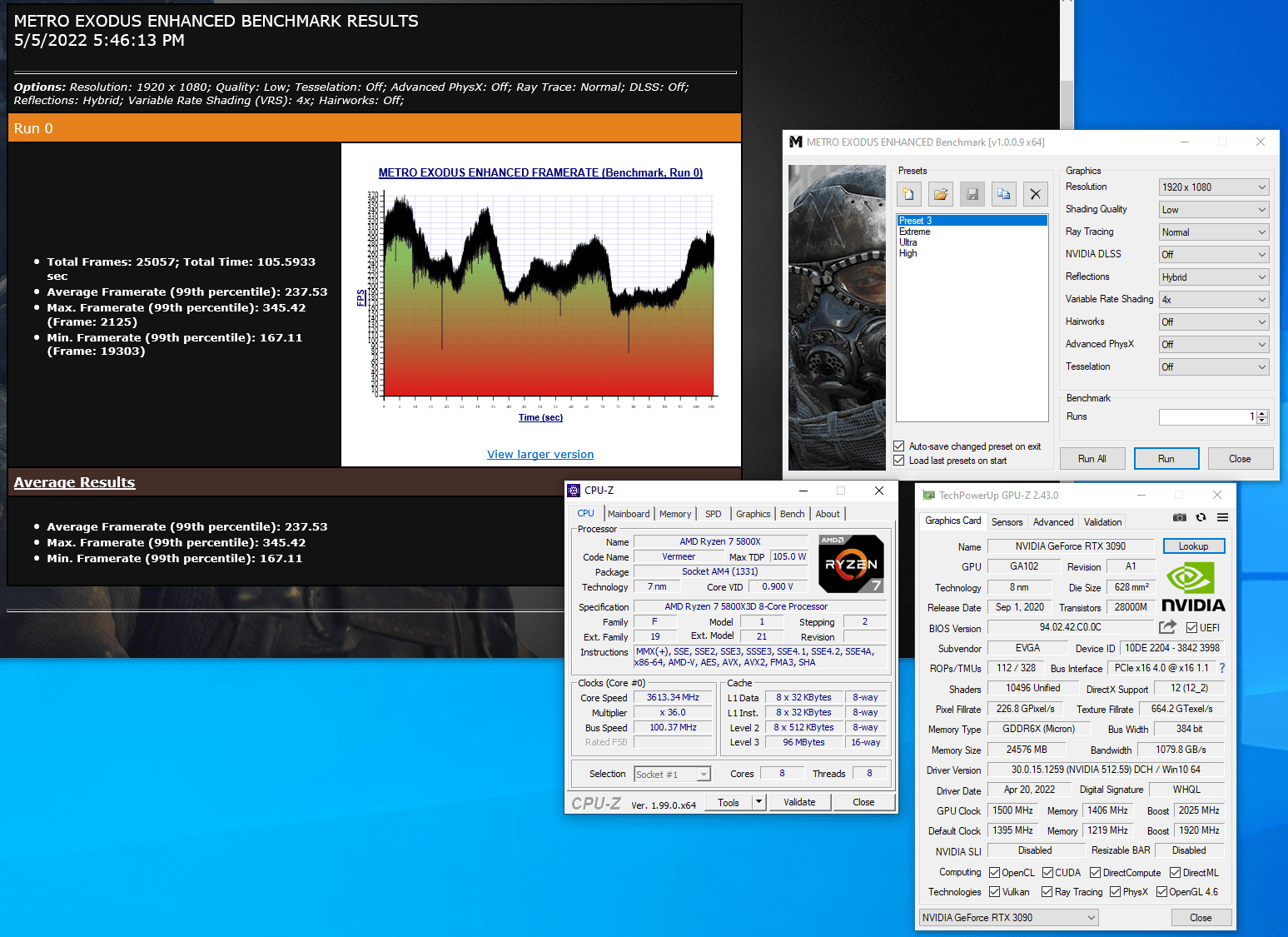Screen dimensions: 1288x937
Task: Duplicate the selected preset with copy icon
Action: [1003, 194]
